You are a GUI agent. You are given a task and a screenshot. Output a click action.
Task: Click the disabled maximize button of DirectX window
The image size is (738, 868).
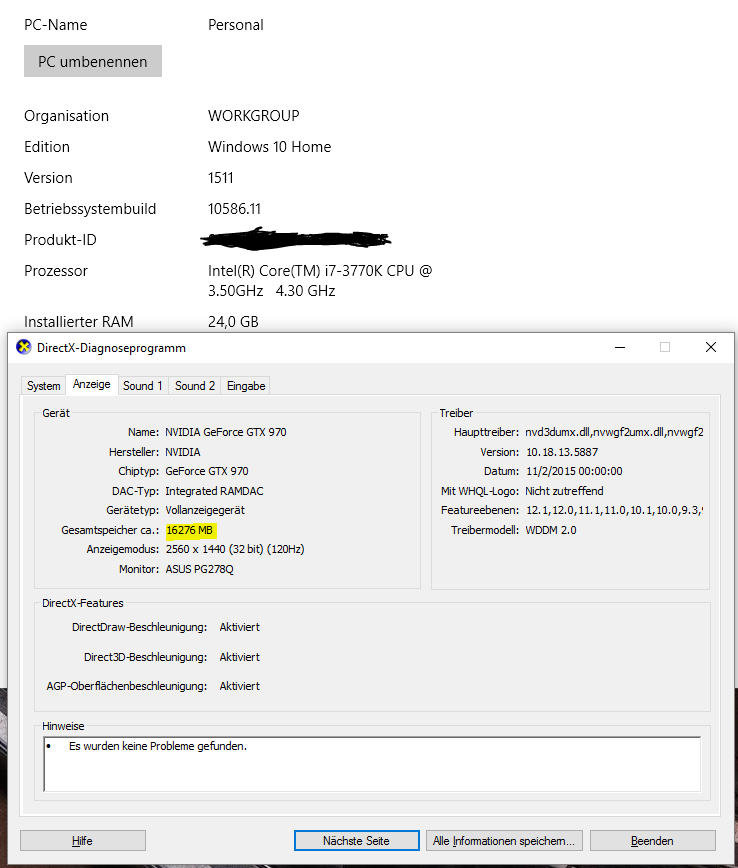(665, 347)
